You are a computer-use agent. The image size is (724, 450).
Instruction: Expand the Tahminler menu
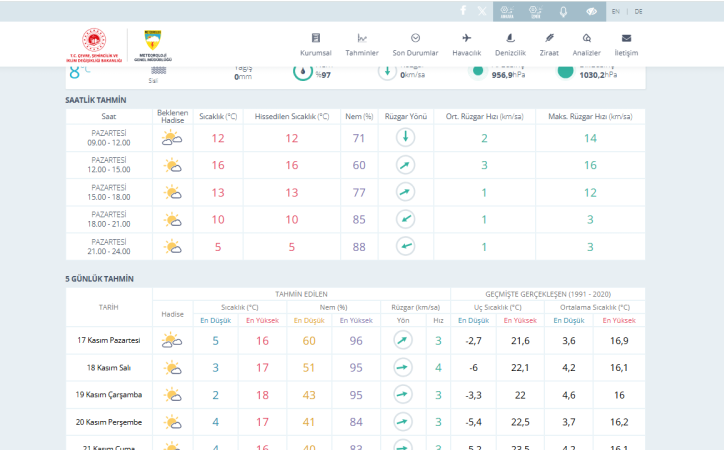point(362,44)
